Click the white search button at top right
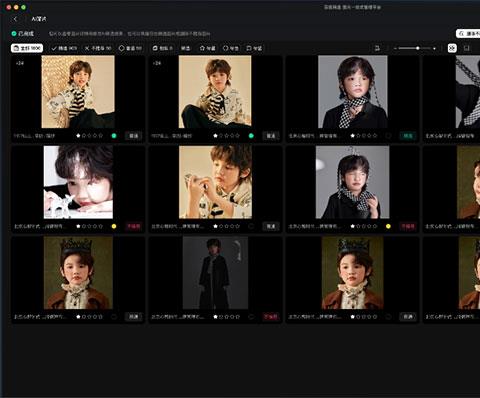Viewport: 480px width, 398px height. [x=468, y=34]
